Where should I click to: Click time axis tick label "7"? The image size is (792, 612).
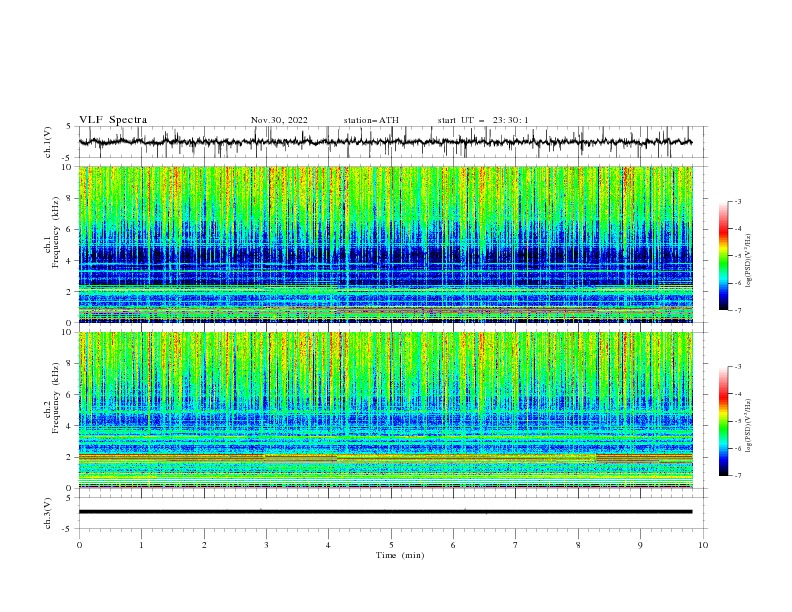[x=516, y=545]
